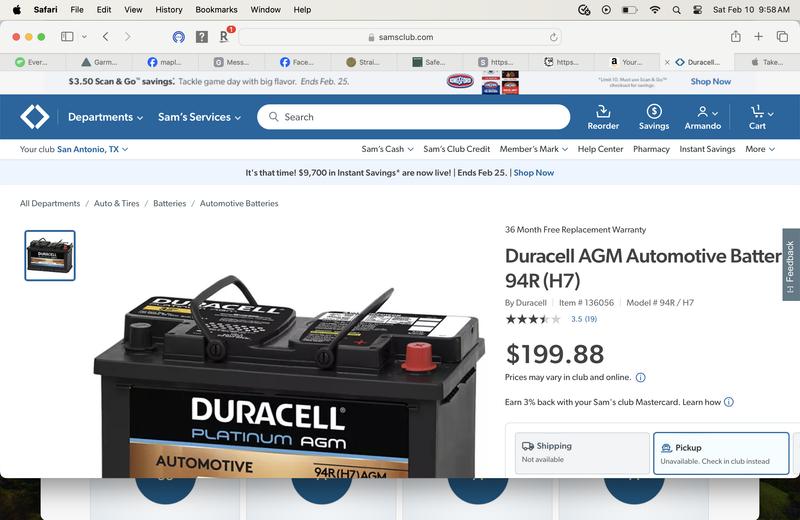Click the battery status icon
This screenshot has width=800, height=520.
click(630, 9)
